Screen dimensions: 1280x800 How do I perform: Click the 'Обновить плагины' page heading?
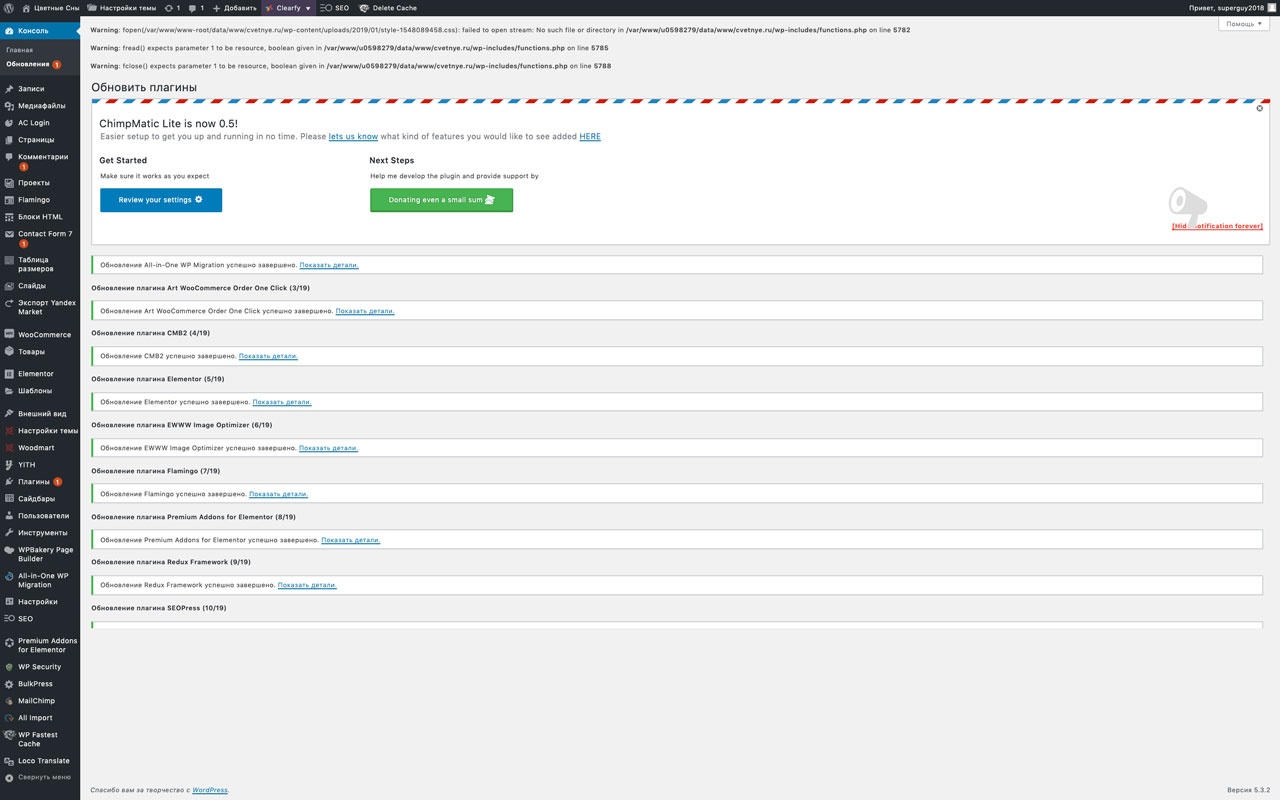click(144, 87)
